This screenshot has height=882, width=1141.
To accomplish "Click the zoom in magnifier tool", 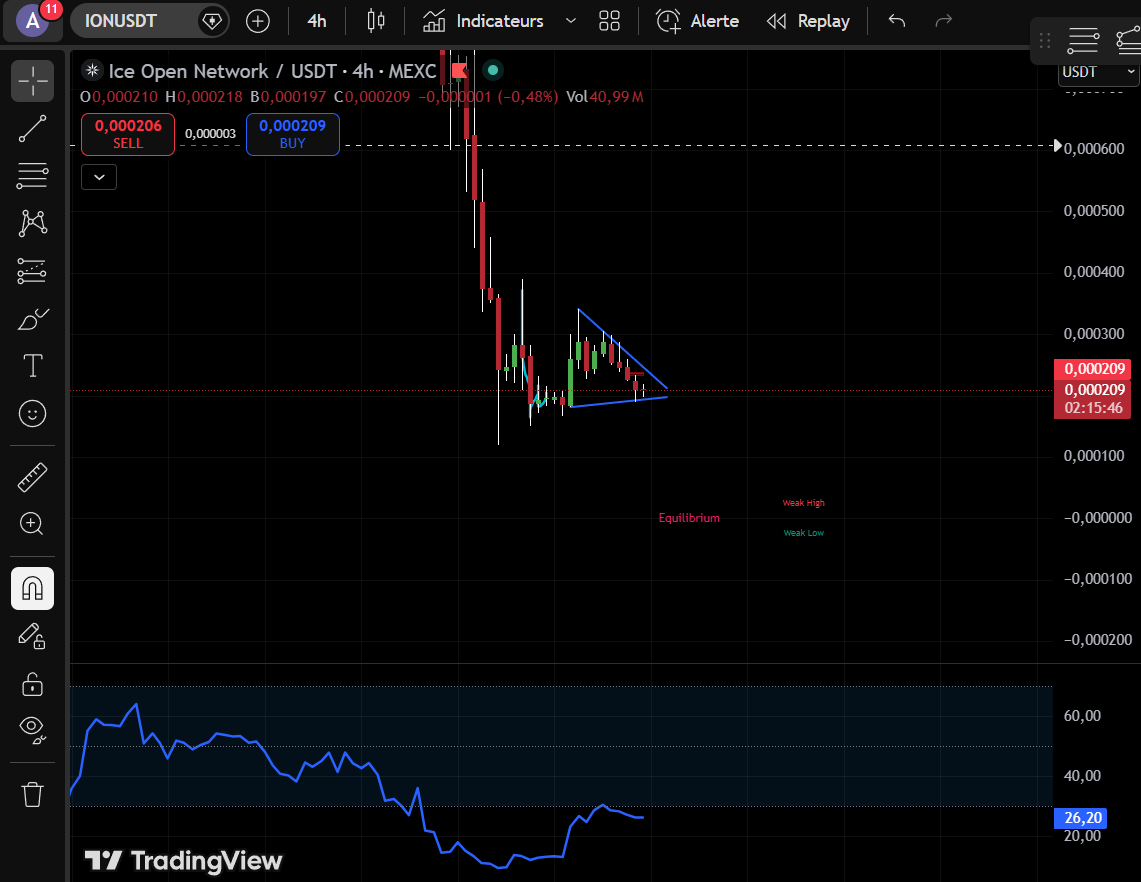I will point(32,523).
